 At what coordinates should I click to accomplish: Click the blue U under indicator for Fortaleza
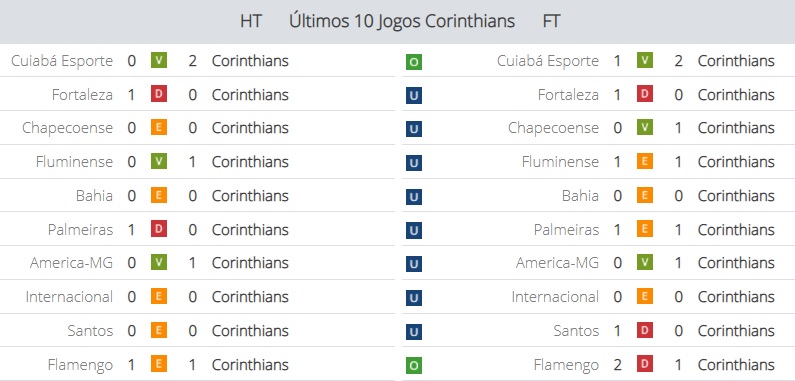pyautogui.click(x=414, y=96)
